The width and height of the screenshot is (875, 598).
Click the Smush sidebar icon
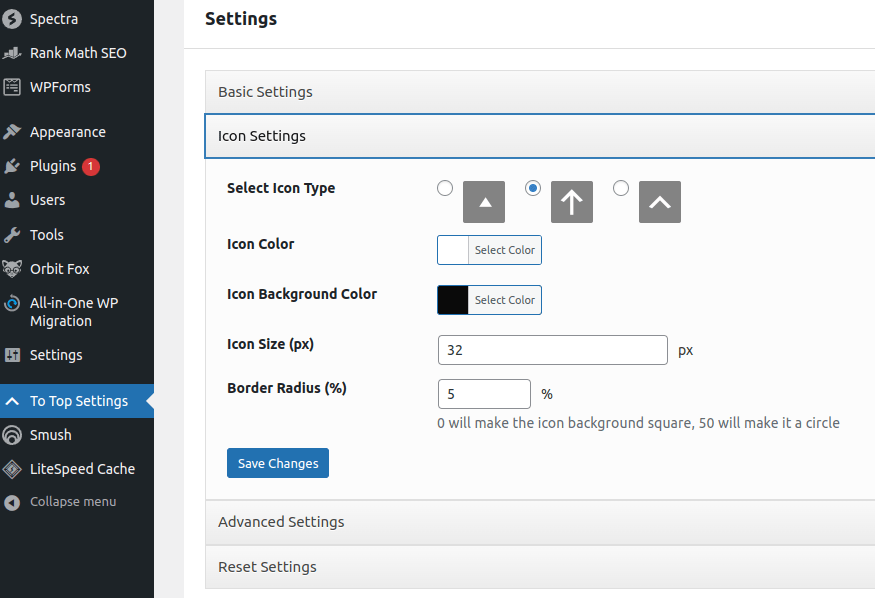pos(12,435)
